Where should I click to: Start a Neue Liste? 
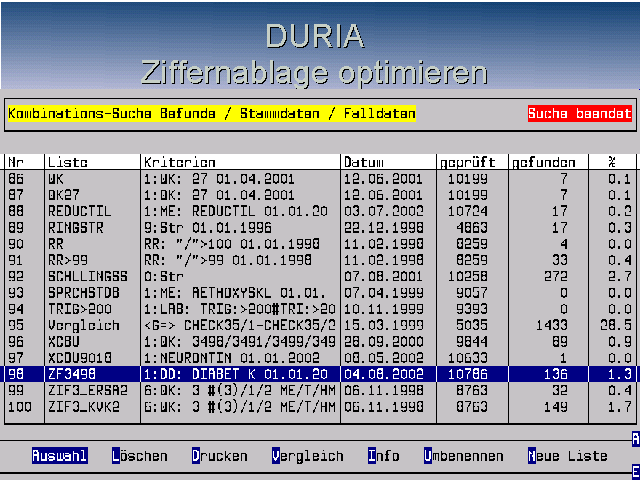pos(567,456)
